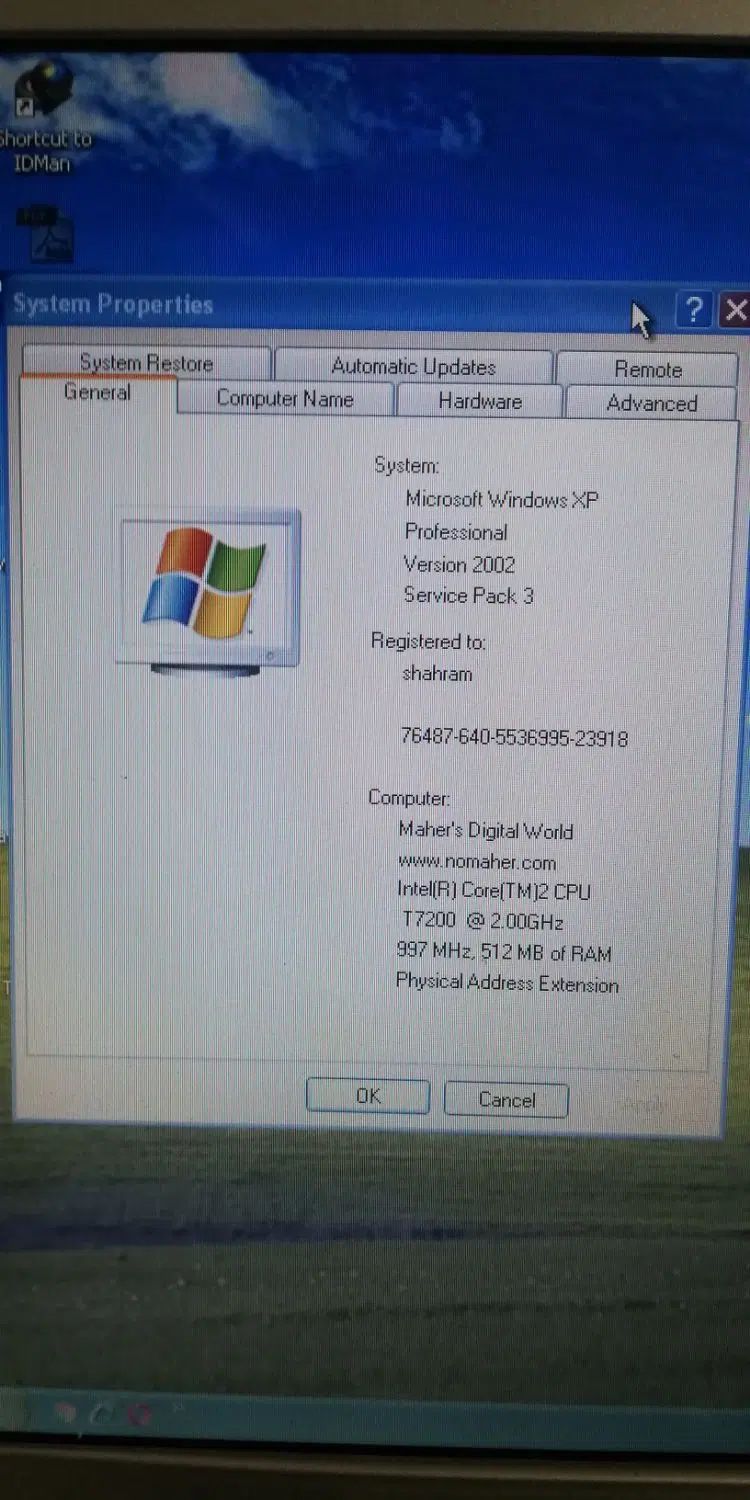
Task: Switch to the System Restore tab
Action: click(146, 363)
